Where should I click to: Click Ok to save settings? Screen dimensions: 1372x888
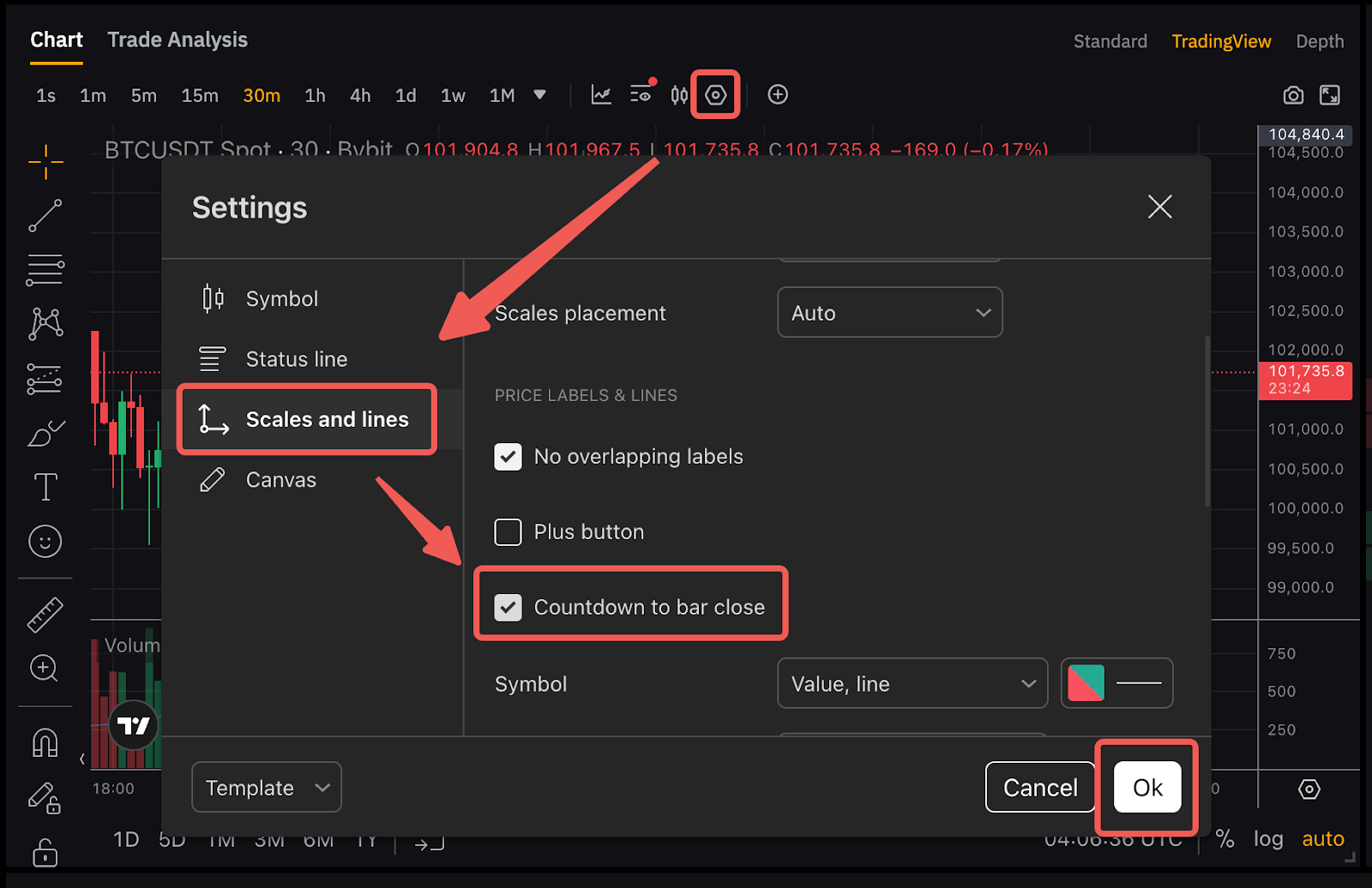coord(1146,788)
